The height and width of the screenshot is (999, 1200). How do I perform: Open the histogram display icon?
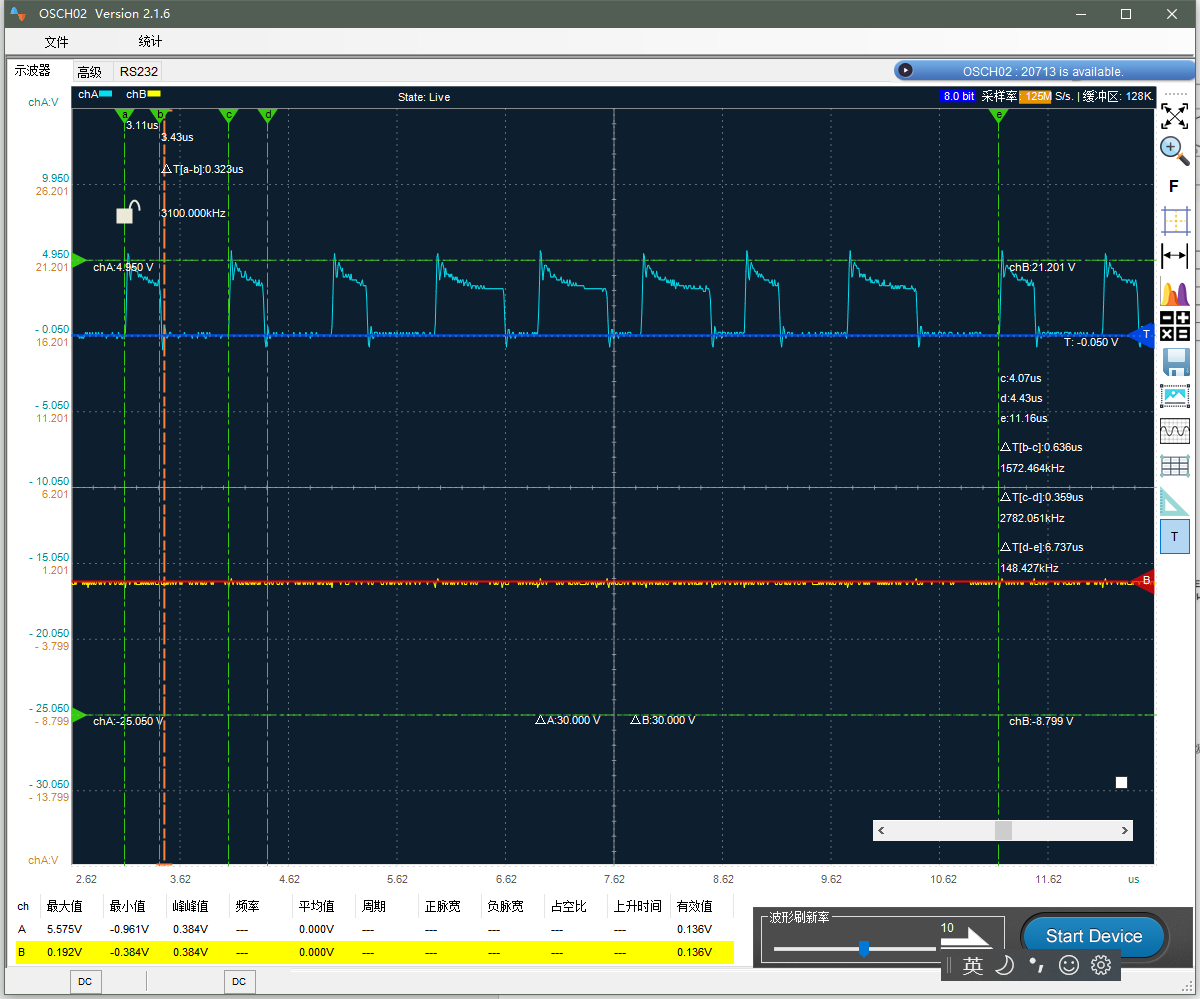(1174, 293)
